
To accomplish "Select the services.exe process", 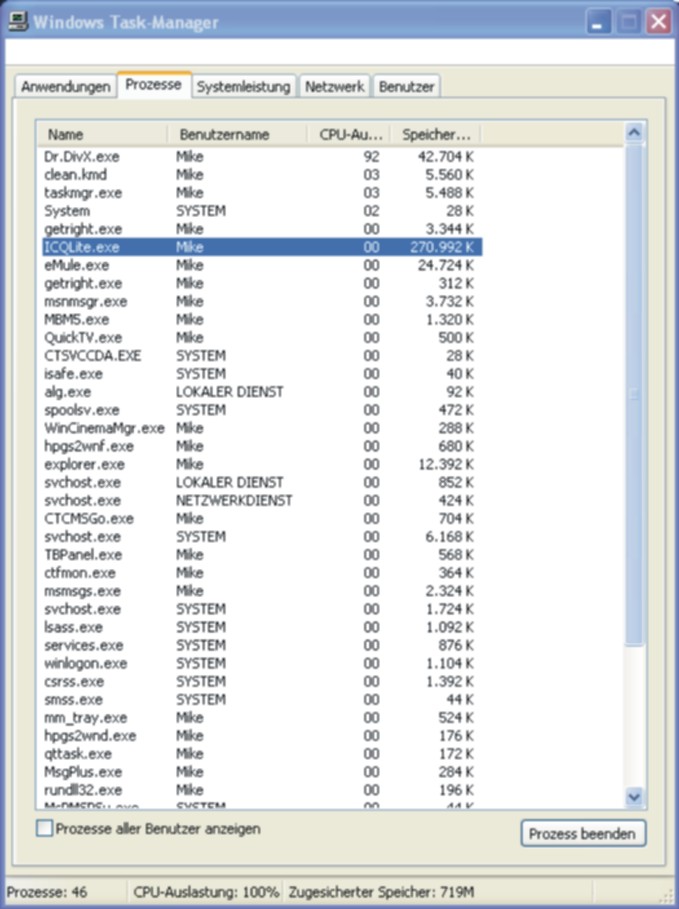I will [262, 645].
